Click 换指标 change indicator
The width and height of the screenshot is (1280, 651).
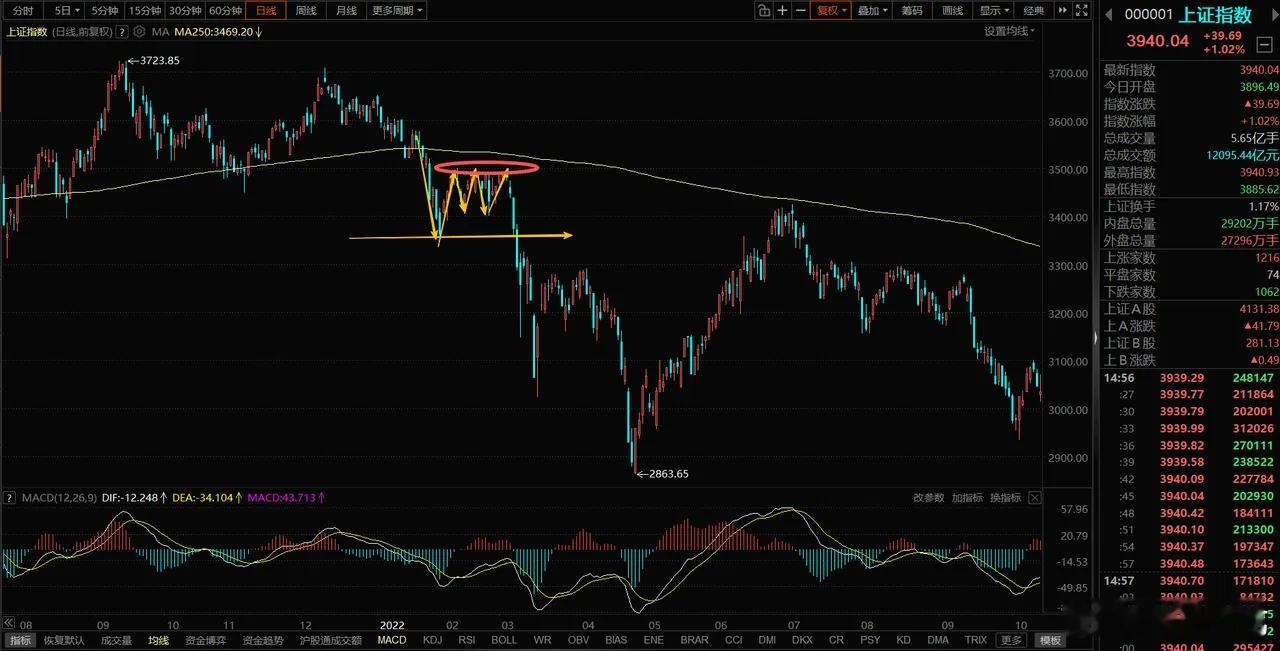[1006, 497]
